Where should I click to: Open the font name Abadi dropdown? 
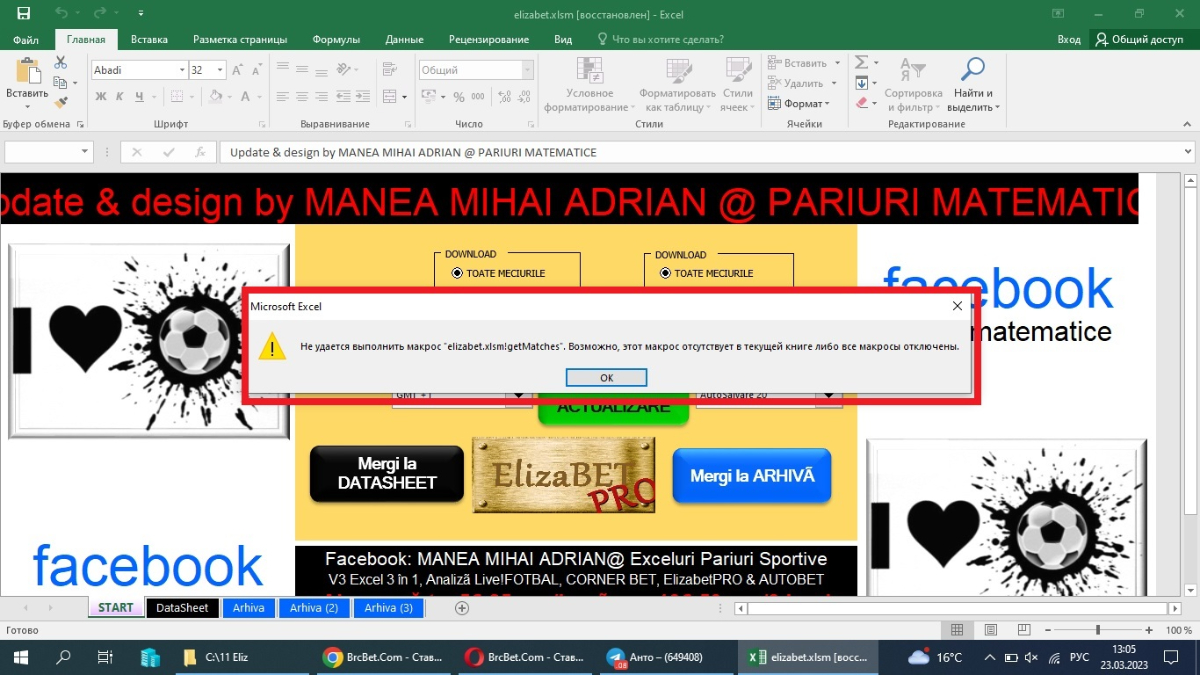(x=182, y=70)
